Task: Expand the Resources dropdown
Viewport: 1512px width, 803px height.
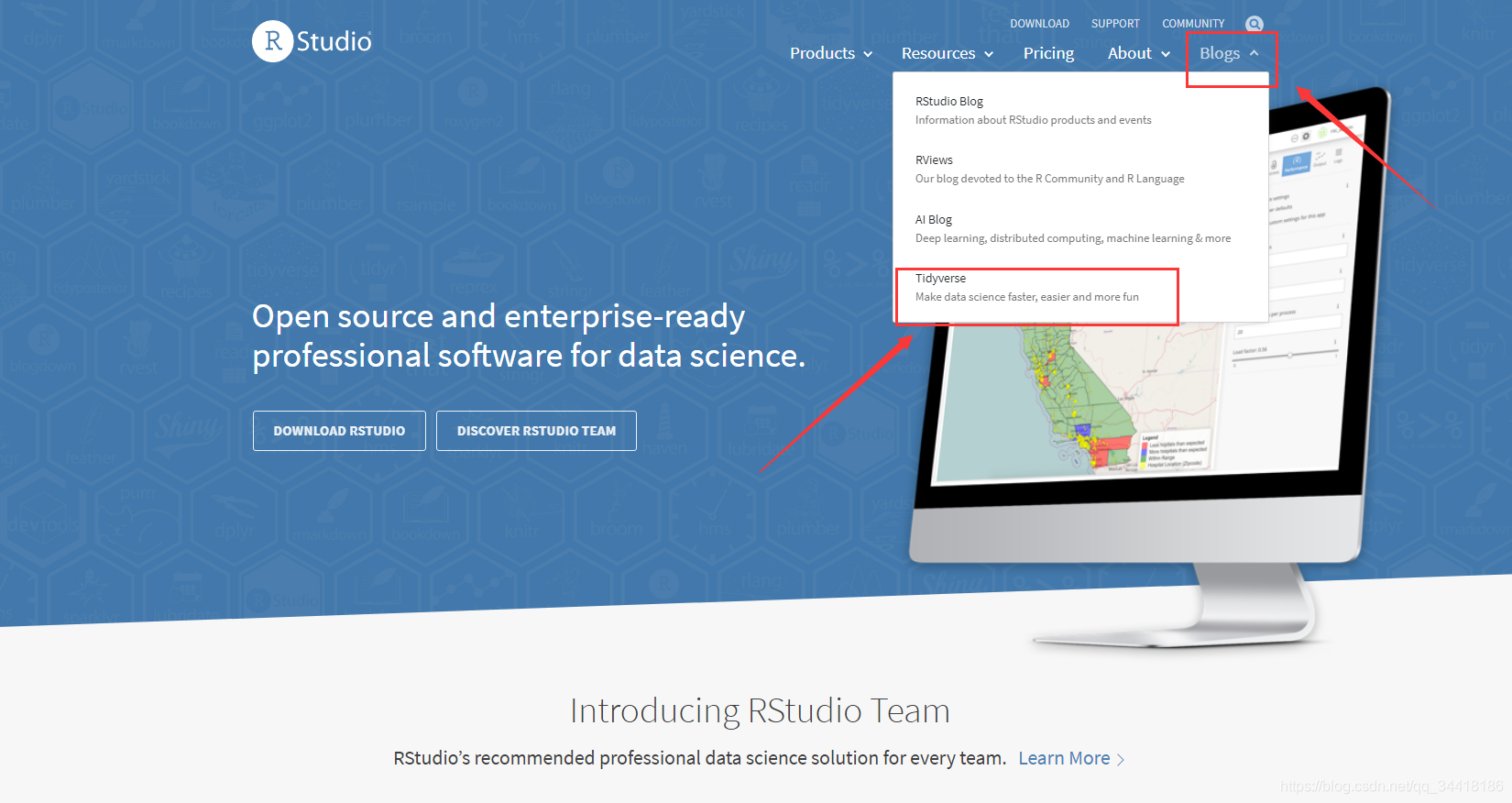Action: 948,53
